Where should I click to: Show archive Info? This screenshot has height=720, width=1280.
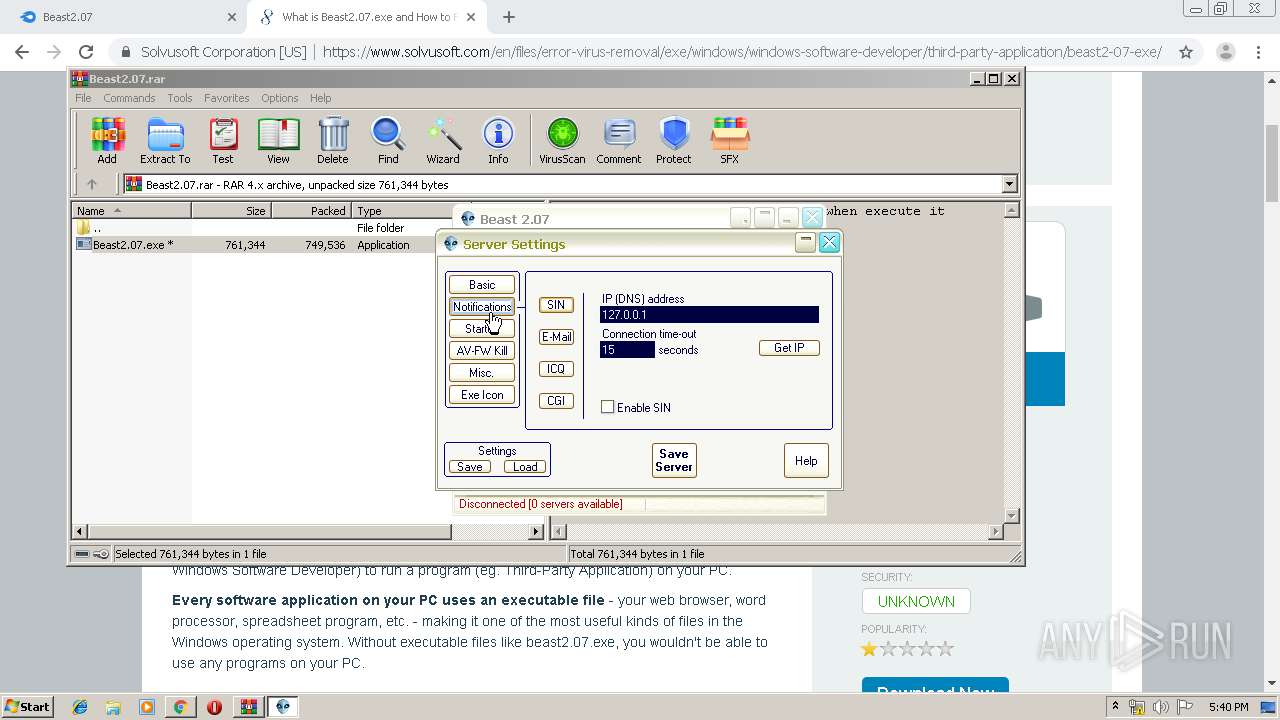pos(498,140)
